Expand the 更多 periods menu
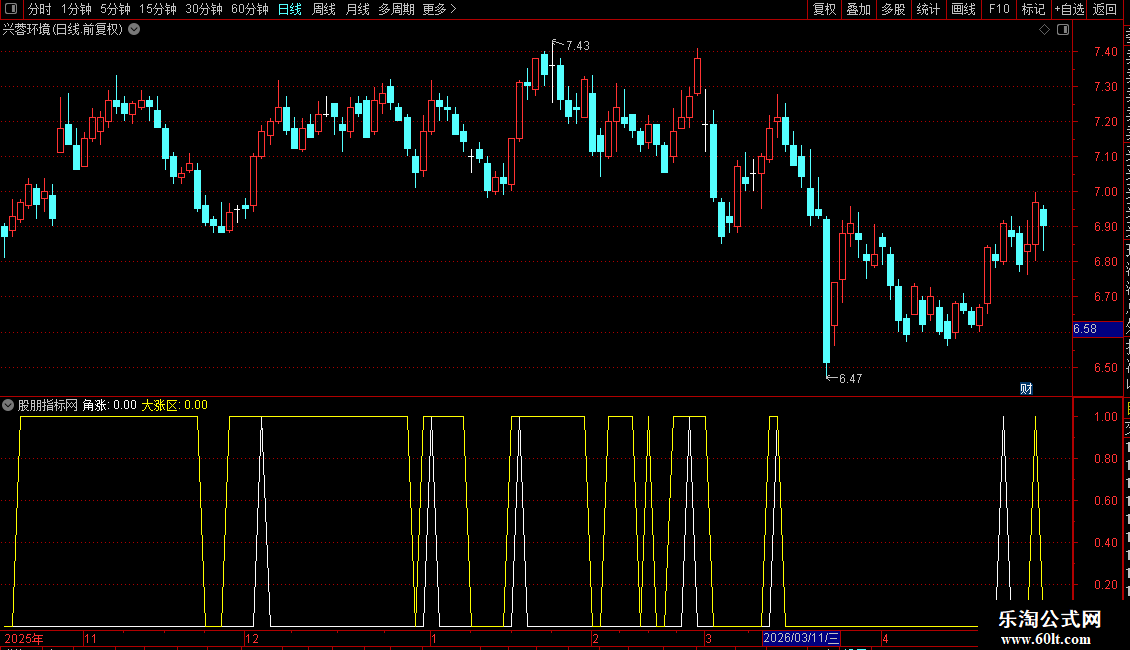This screenshot has width=1130, height=650. point(439,9)
